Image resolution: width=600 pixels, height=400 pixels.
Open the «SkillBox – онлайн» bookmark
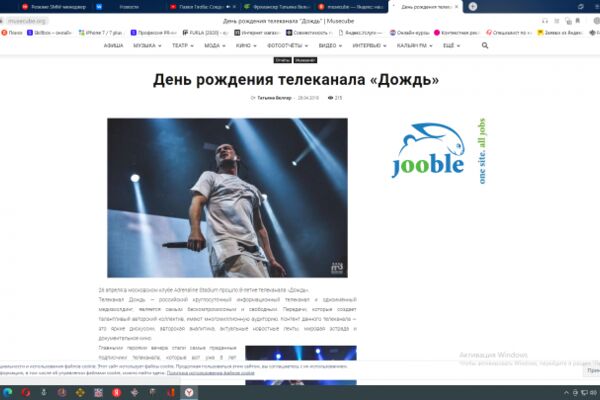(x=49, y=33)
